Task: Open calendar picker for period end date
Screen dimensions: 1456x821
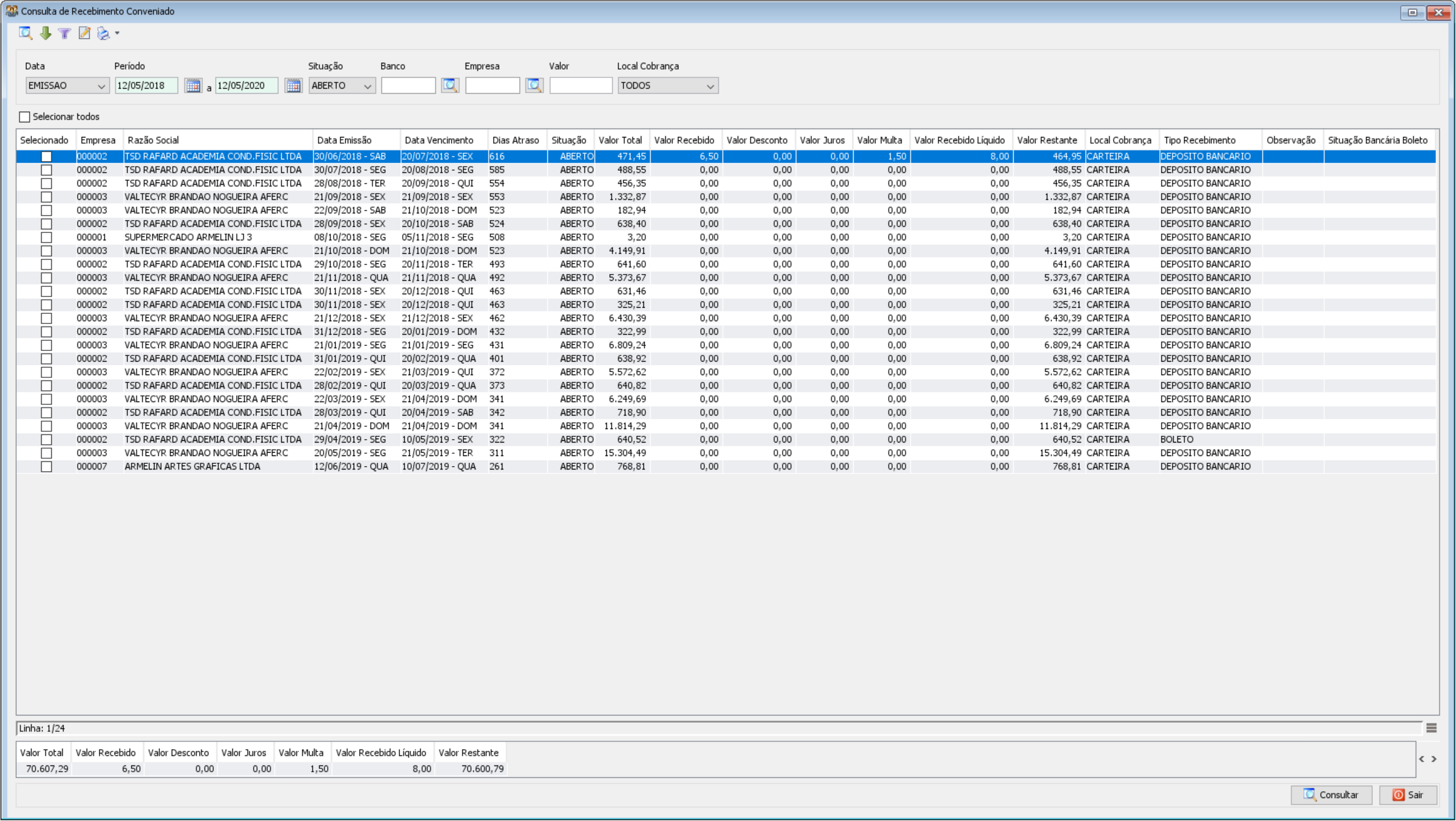Action: [x=293, y=85]
